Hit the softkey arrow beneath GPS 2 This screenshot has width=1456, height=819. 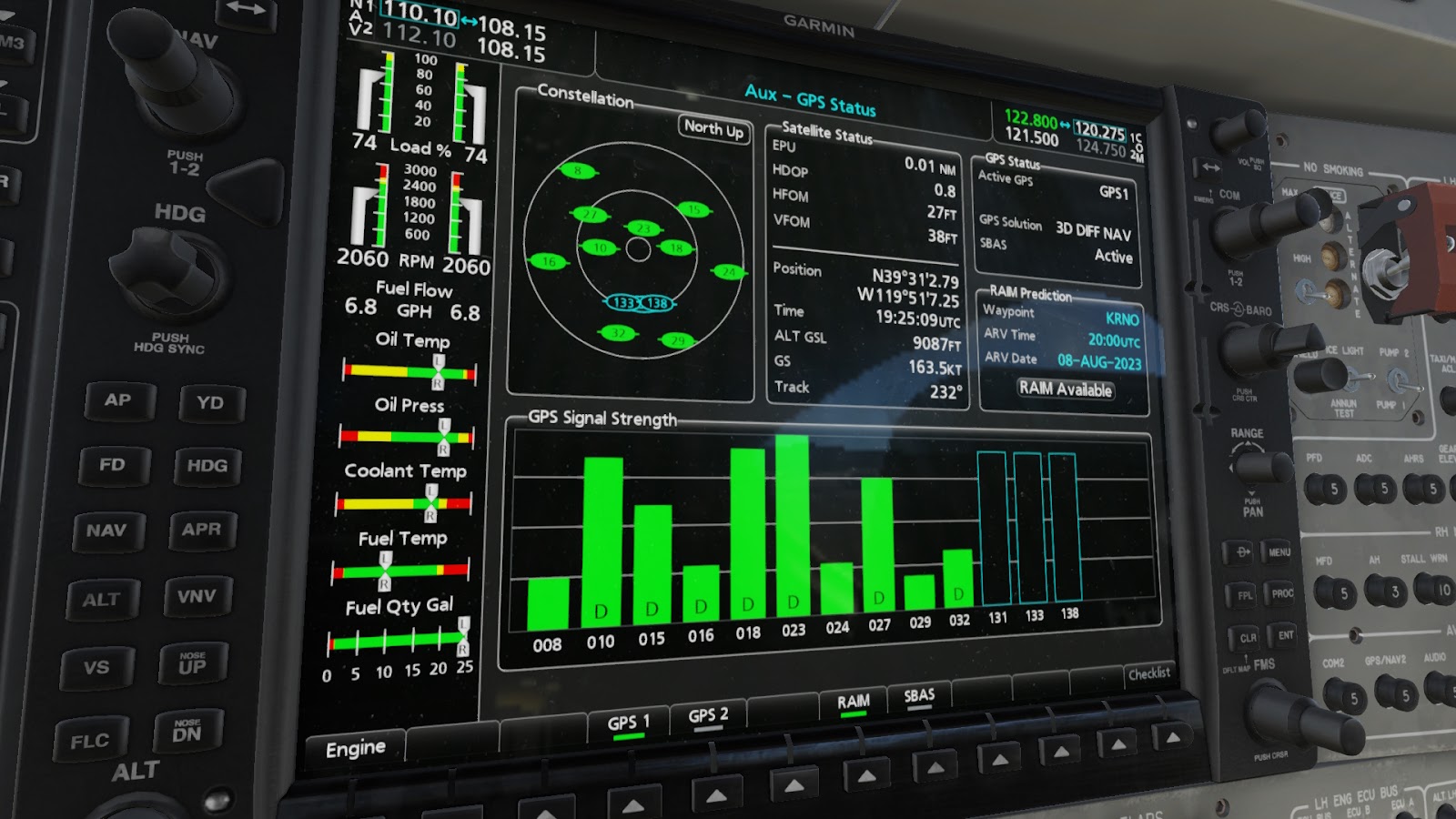tap(716, 795)
